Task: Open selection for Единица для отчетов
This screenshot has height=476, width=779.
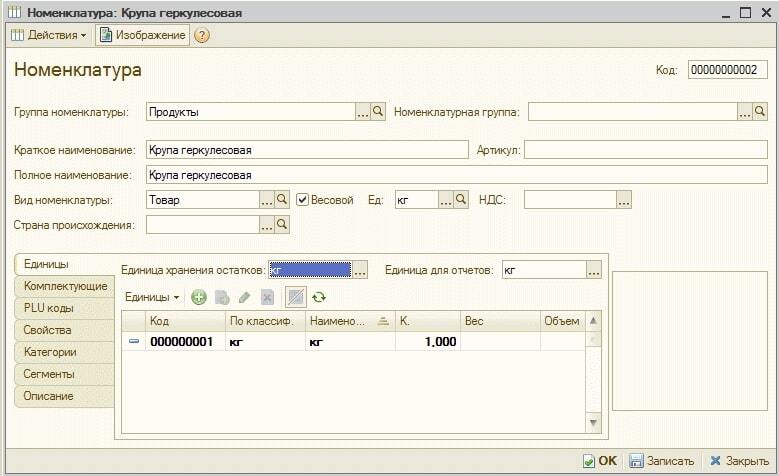Action: click(x=593, y=270)
